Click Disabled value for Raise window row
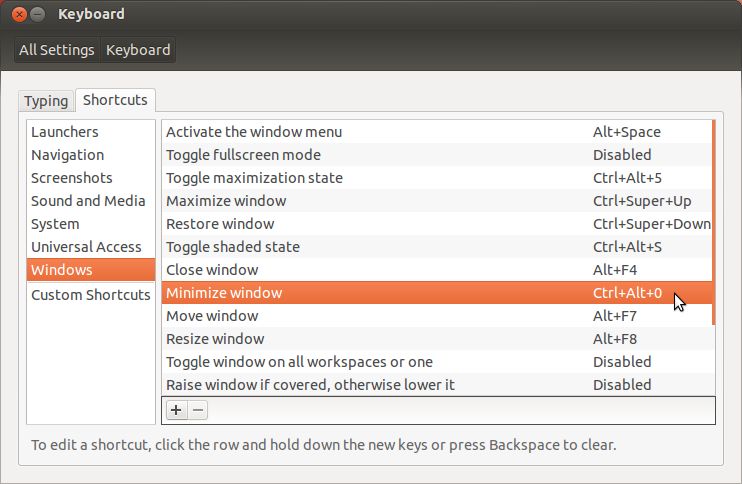This screenshot has height=484, width=742. click(622, 385)
